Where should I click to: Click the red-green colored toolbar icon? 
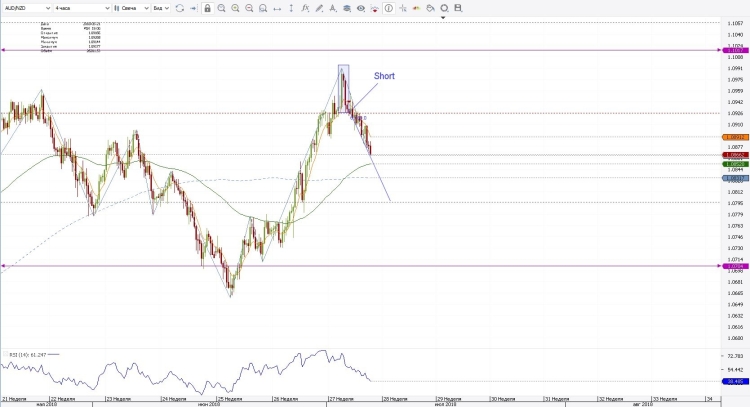[417, 8]
